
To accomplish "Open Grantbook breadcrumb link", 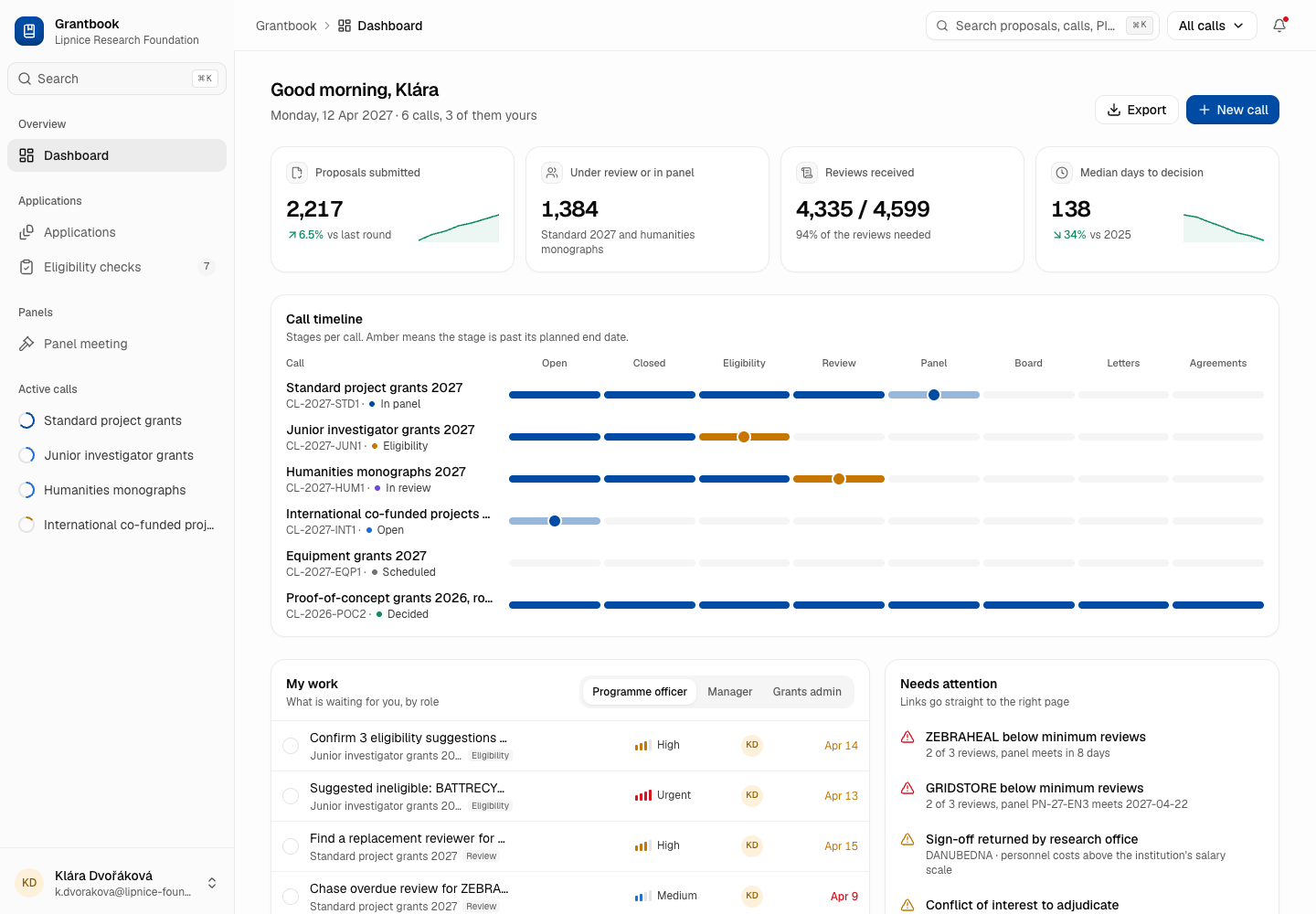I will [286, 26].
